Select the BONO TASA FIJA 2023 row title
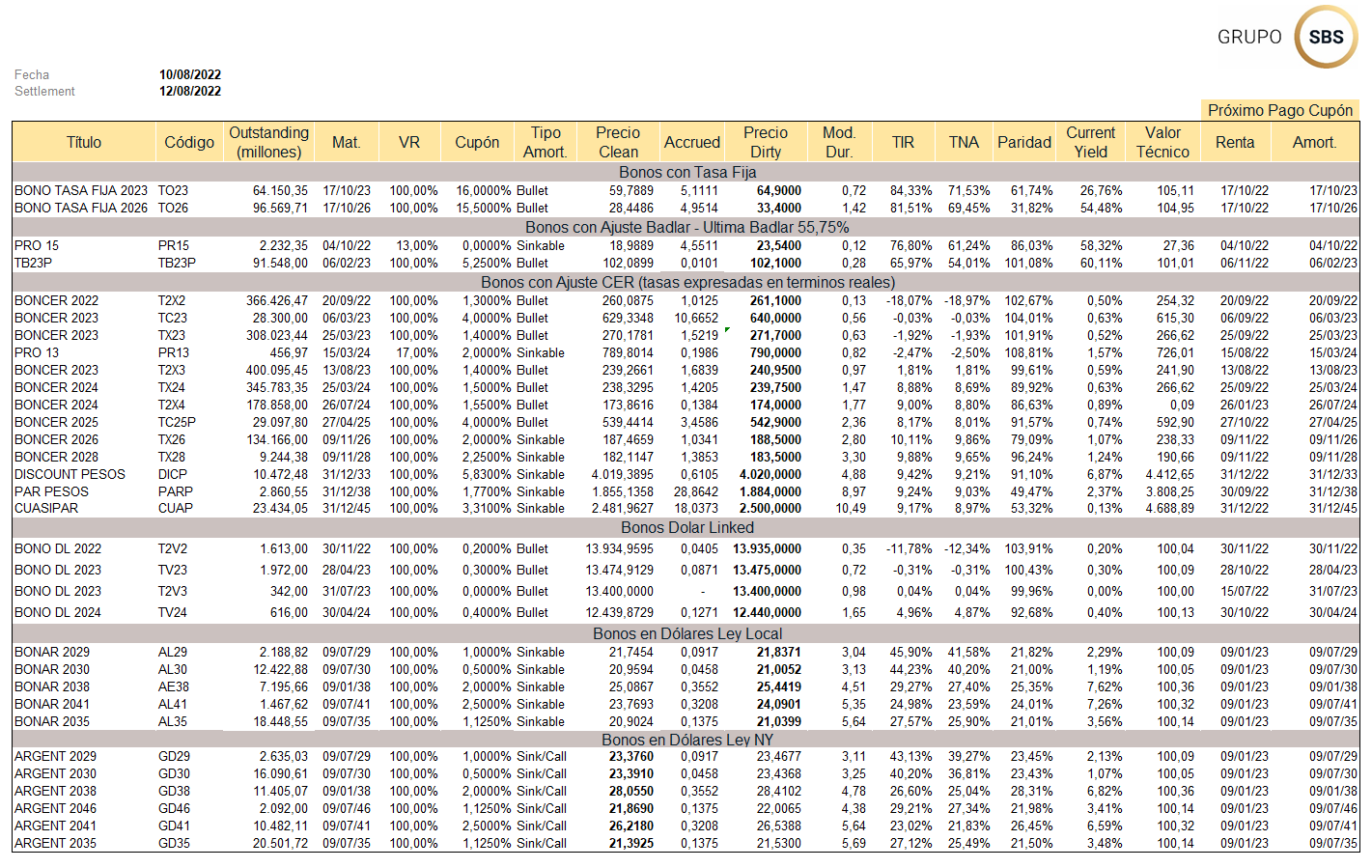Image resolution: width=1372 pixels, height=868 pixels. [x=81, y=190]
